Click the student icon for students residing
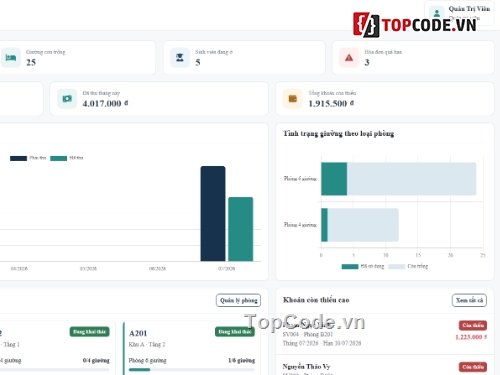500x375 pixels. tap(180, 58)
